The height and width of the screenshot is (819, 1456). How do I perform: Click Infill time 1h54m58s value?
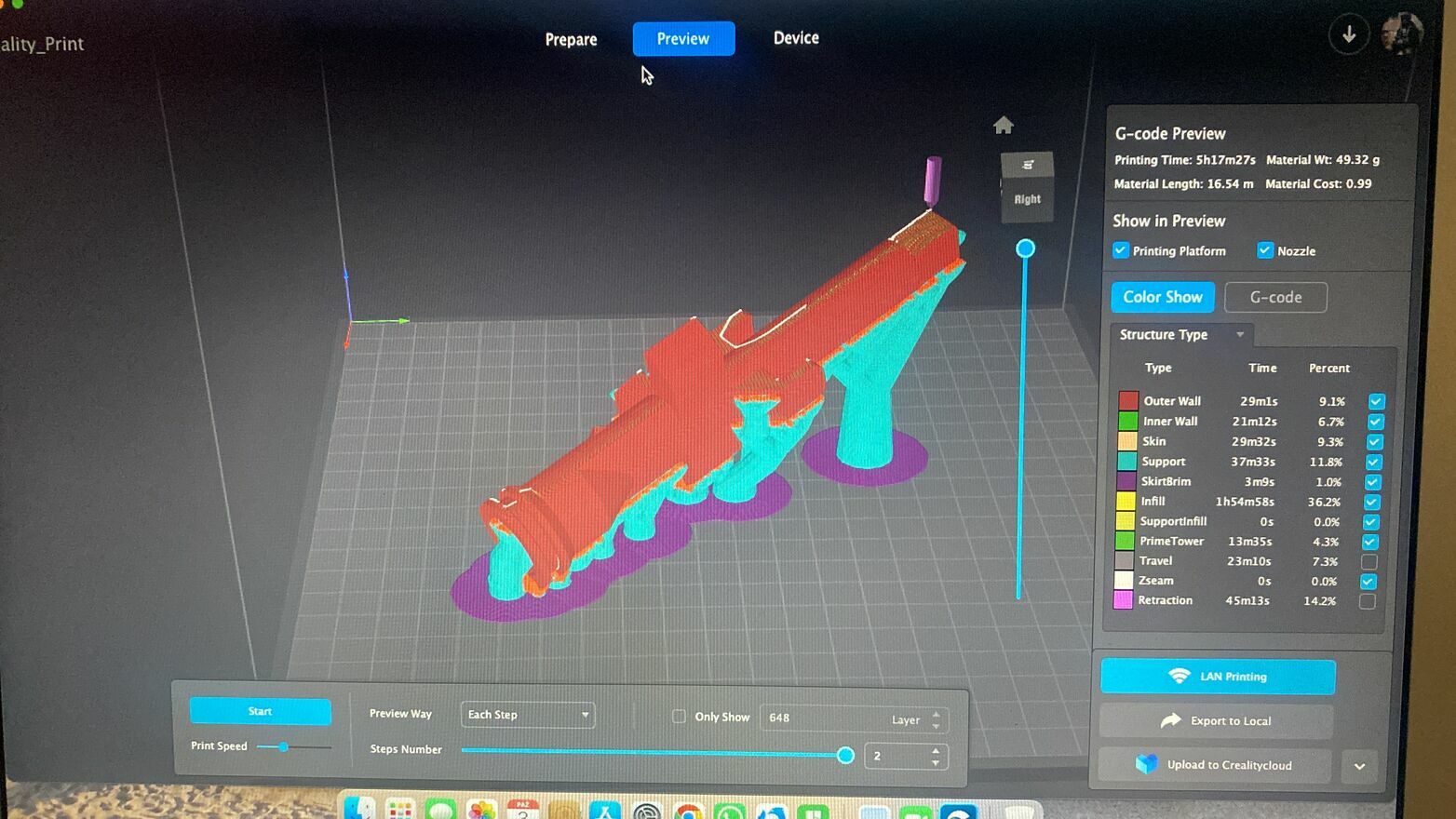pos(1245,503)
